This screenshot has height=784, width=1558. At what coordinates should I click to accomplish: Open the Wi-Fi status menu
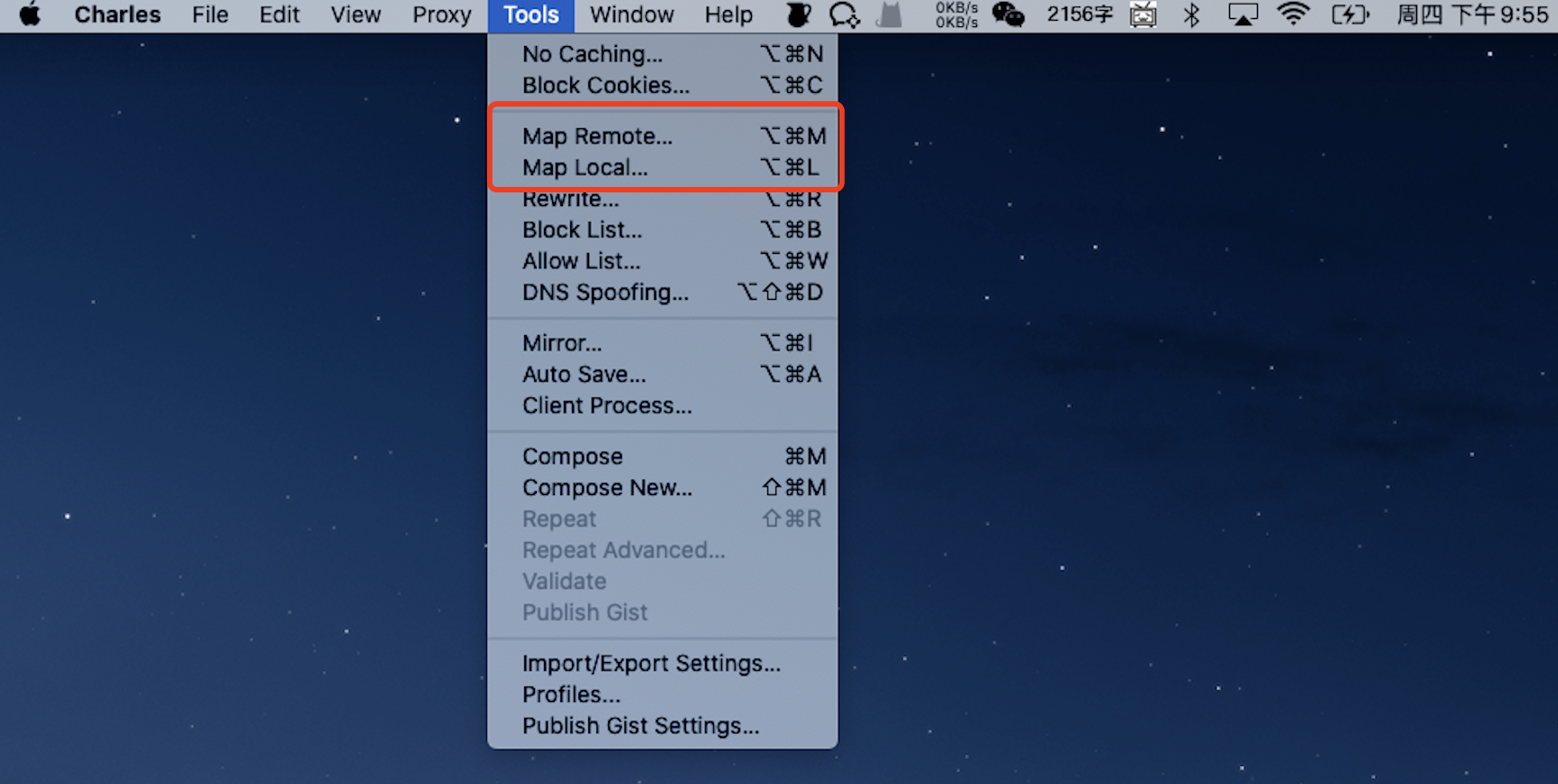[1293, 14]
